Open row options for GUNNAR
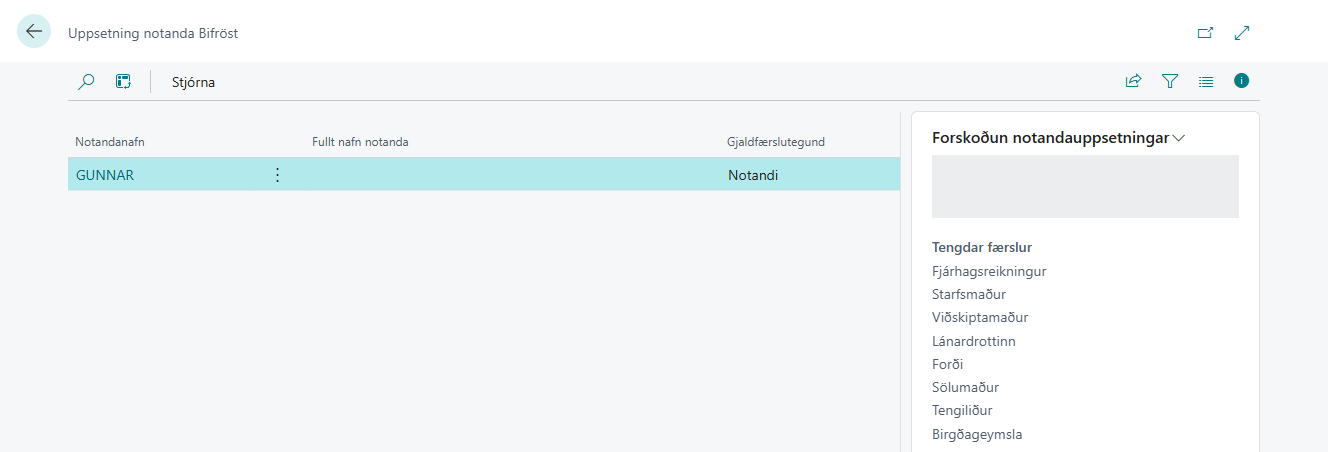Image resolution: width=1328 pixels, height=452 pixels. pyautogui.click(x=277, y=175)
